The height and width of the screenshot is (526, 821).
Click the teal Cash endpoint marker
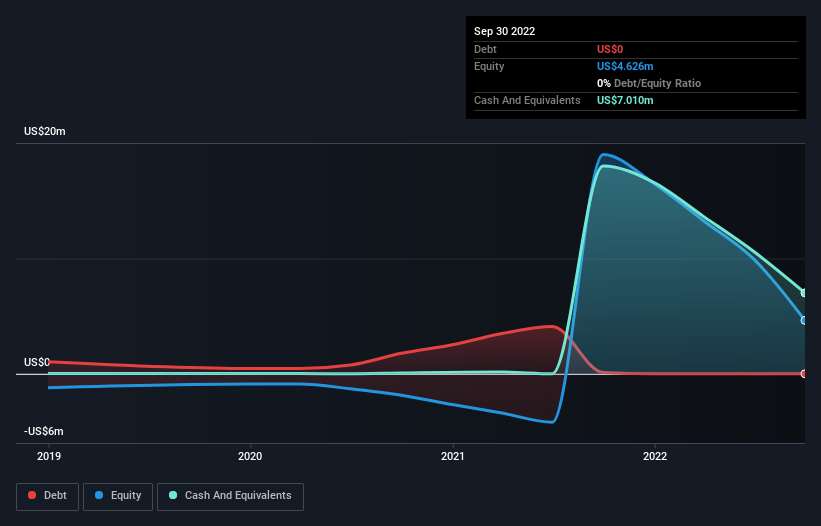tap(804, 293)
